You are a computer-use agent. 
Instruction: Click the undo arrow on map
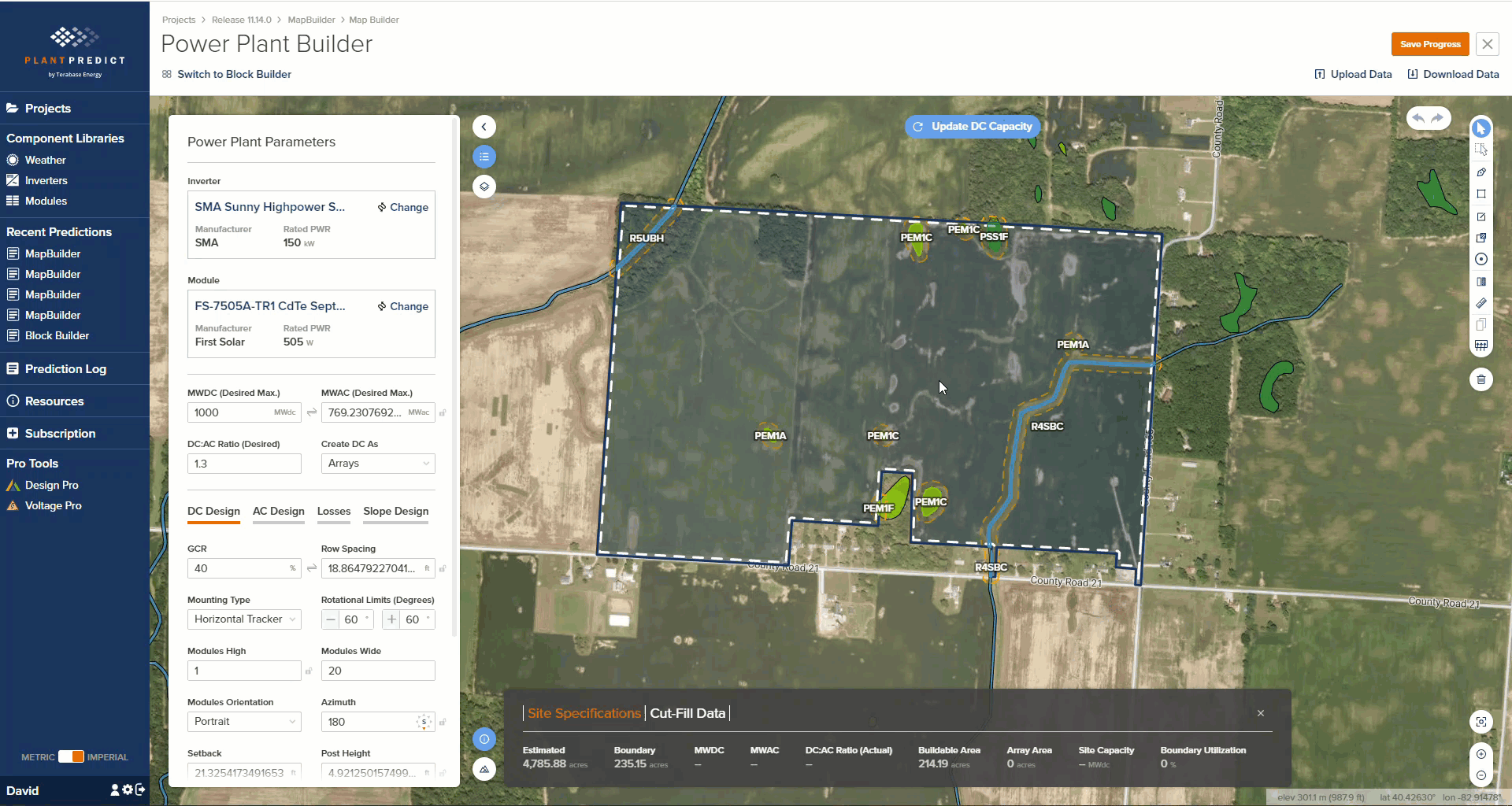(x=1418, y=118)
